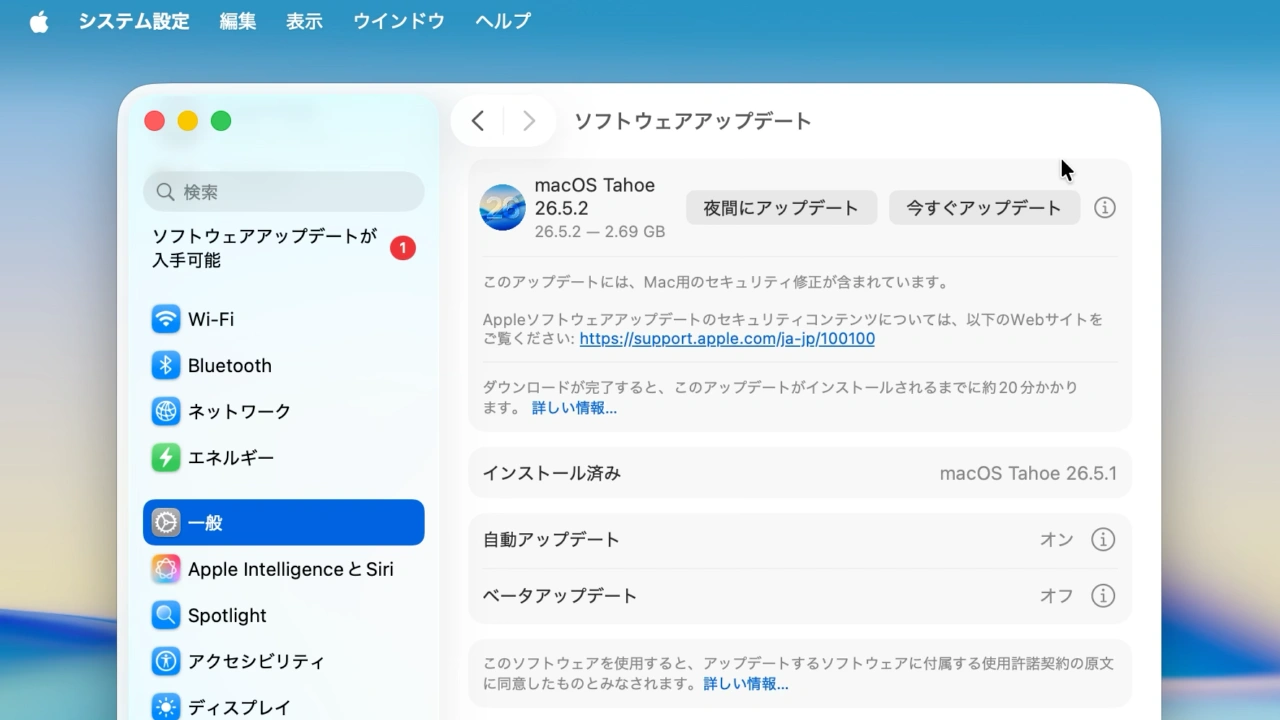Open the support.apple.com/ja-jp/100100 link
The width and height of the screenshot is (1280, 720).
click(727, 339)
